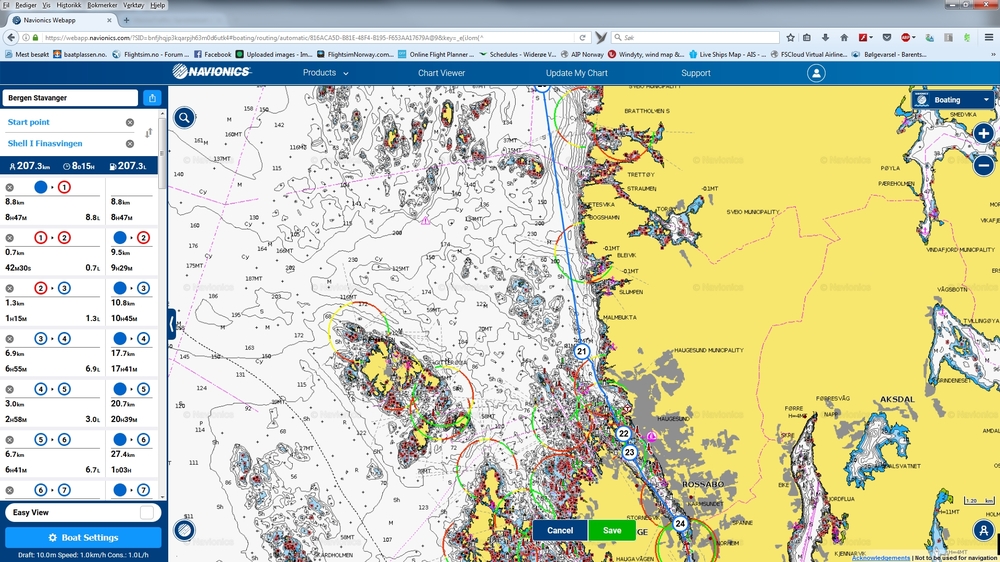Screen dimensions: 1000x562
Task: Delete route leg 5 to 6
Action: (x=10, y=440)
